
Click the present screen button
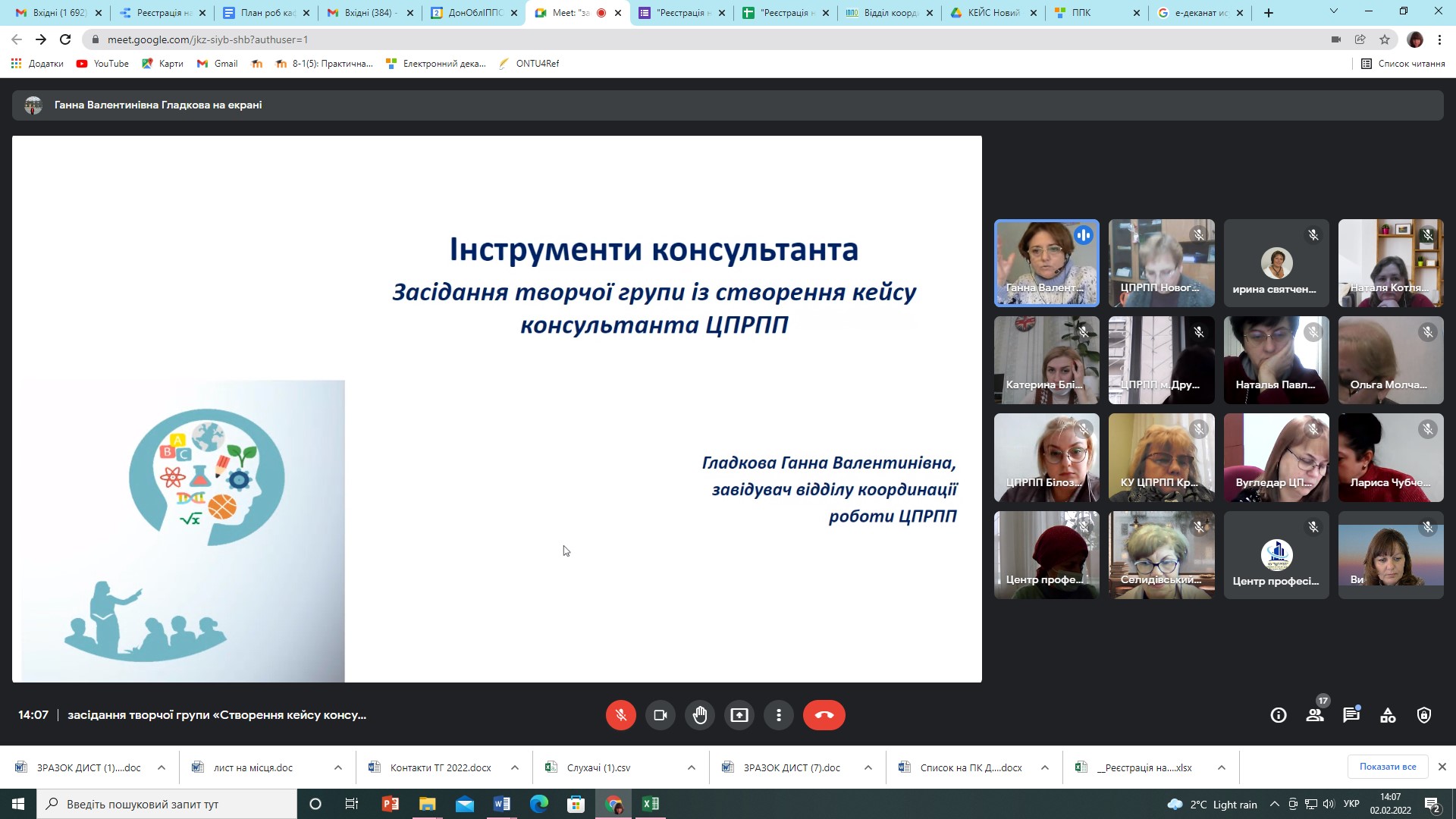point(739,715)
